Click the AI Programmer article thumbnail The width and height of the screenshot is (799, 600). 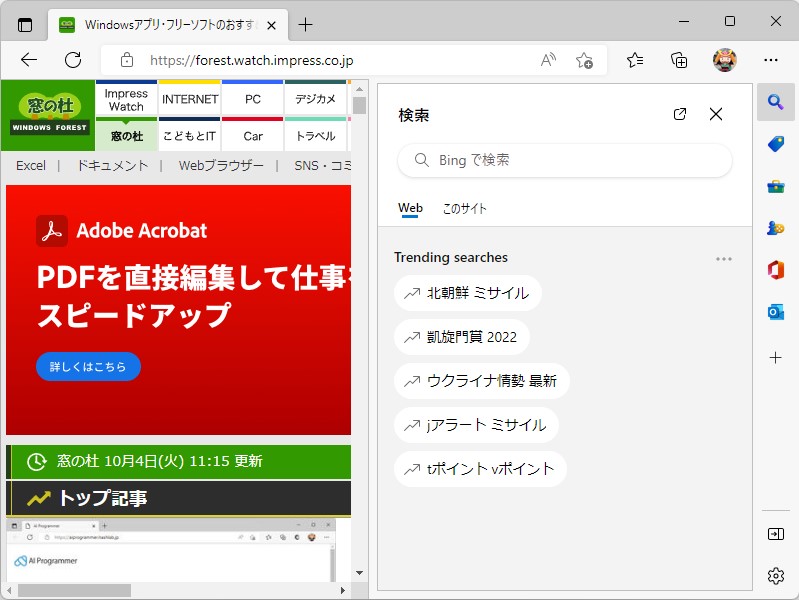coord(171,551)
